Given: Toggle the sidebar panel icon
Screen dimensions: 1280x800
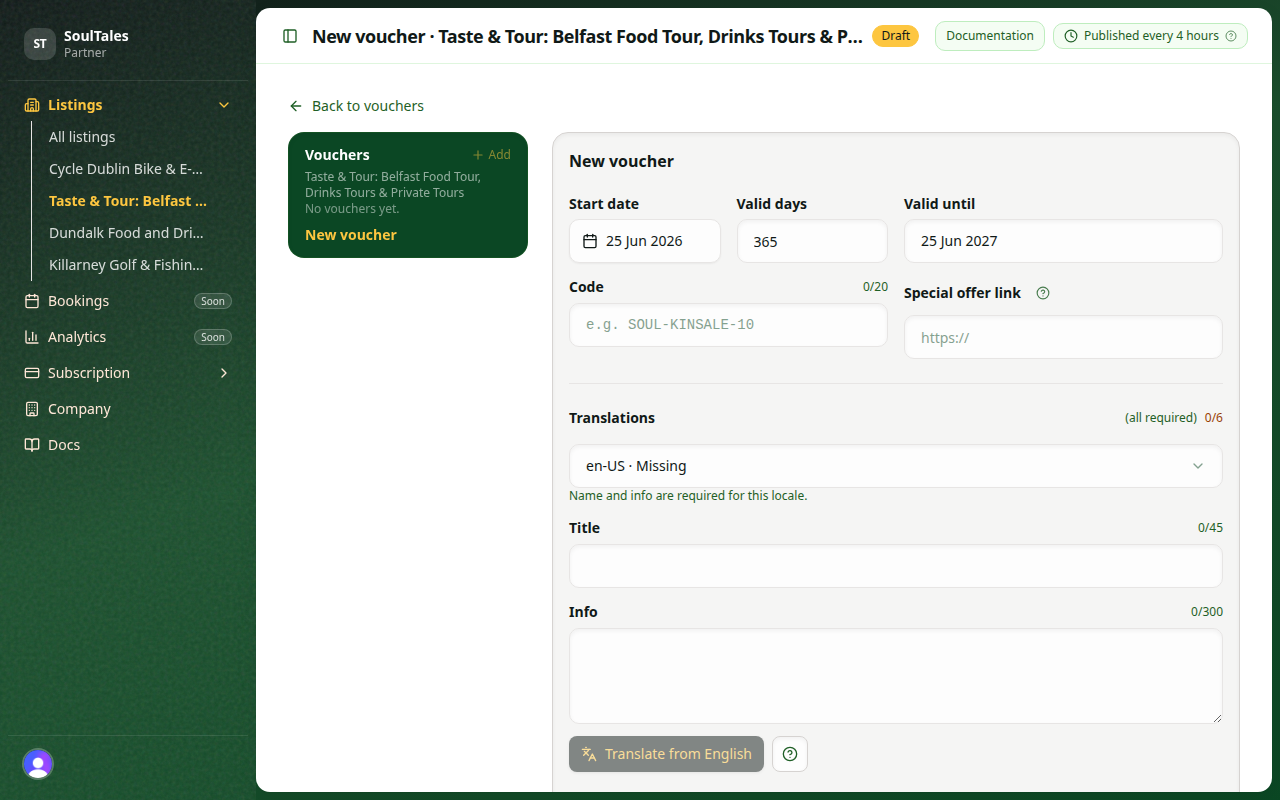Looking at the screenshot, I should [290, 36].
